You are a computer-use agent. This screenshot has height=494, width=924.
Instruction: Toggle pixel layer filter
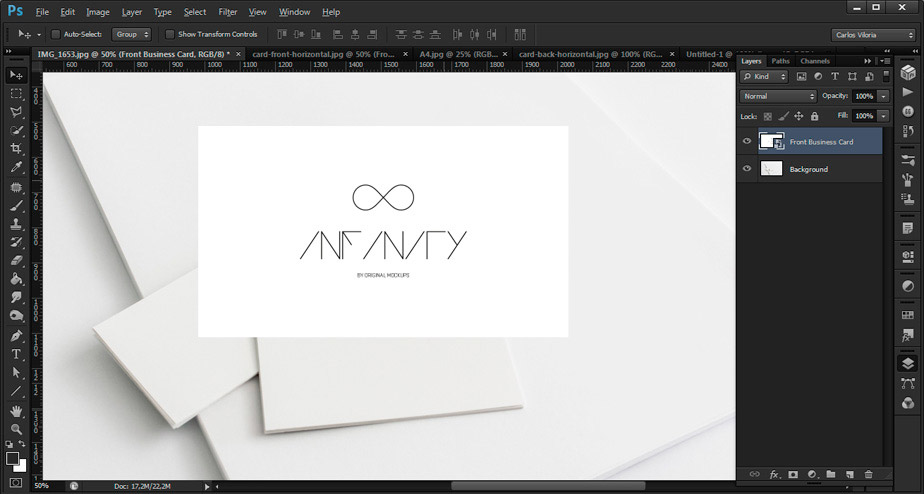coord(801,76)
